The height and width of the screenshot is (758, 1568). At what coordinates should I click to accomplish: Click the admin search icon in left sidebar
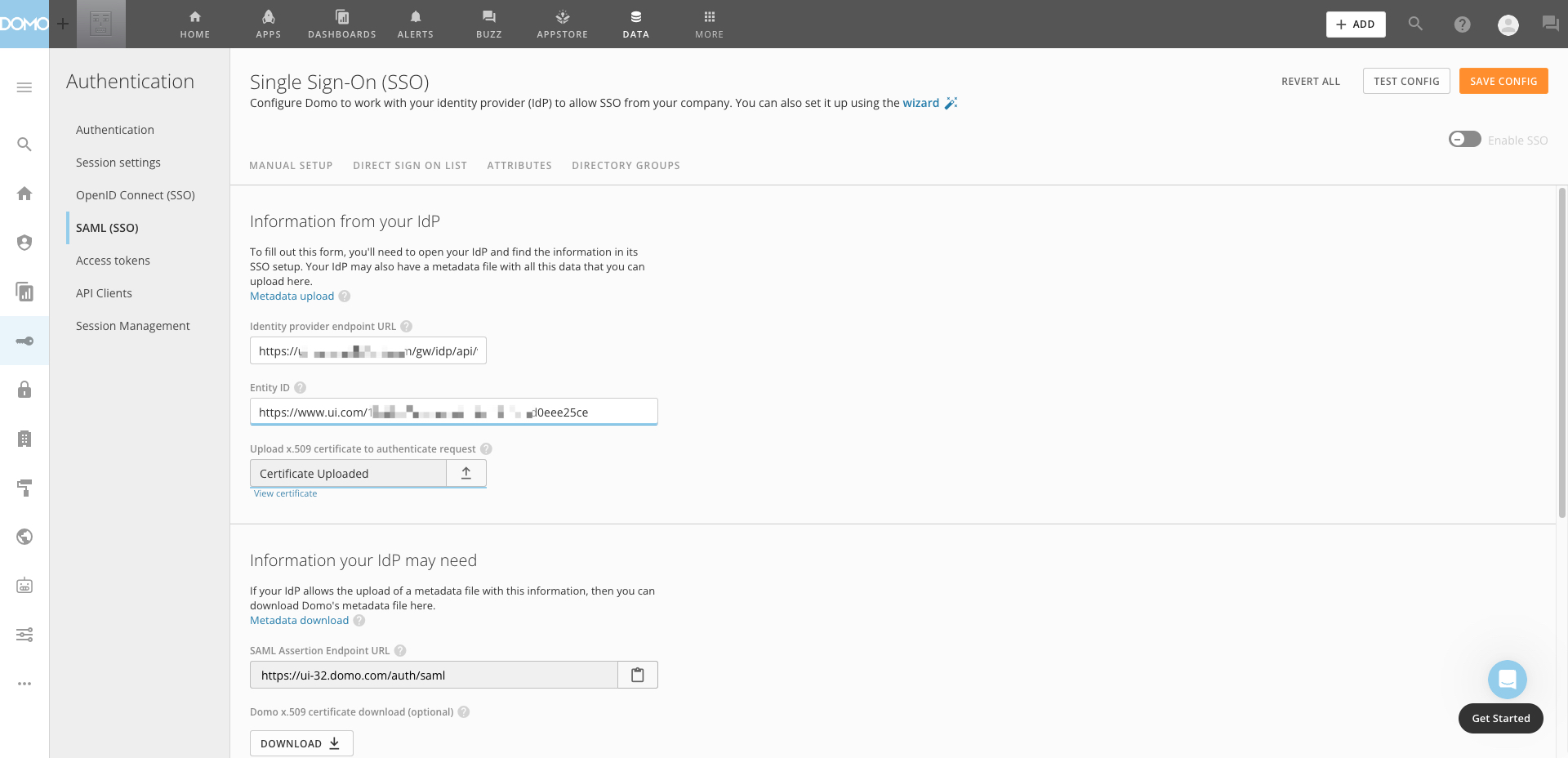[x=24, y=144]
